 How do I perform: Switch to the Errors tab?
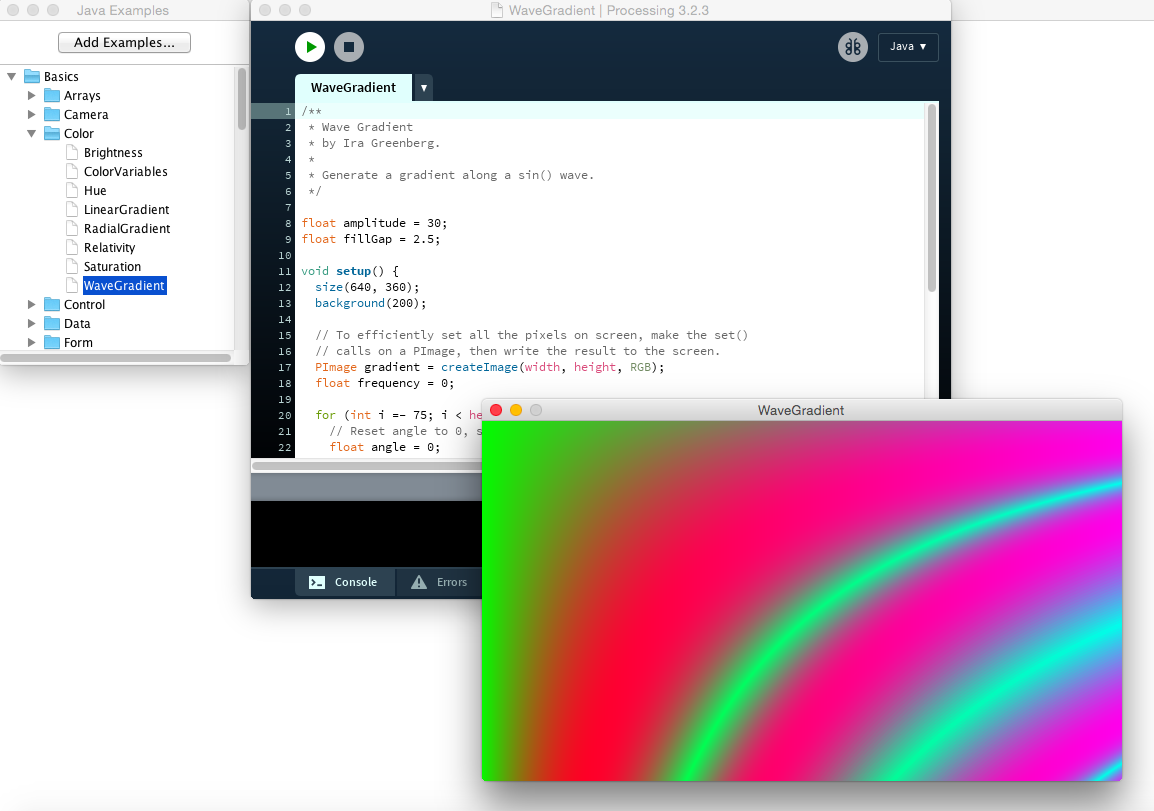coord(440,582)
